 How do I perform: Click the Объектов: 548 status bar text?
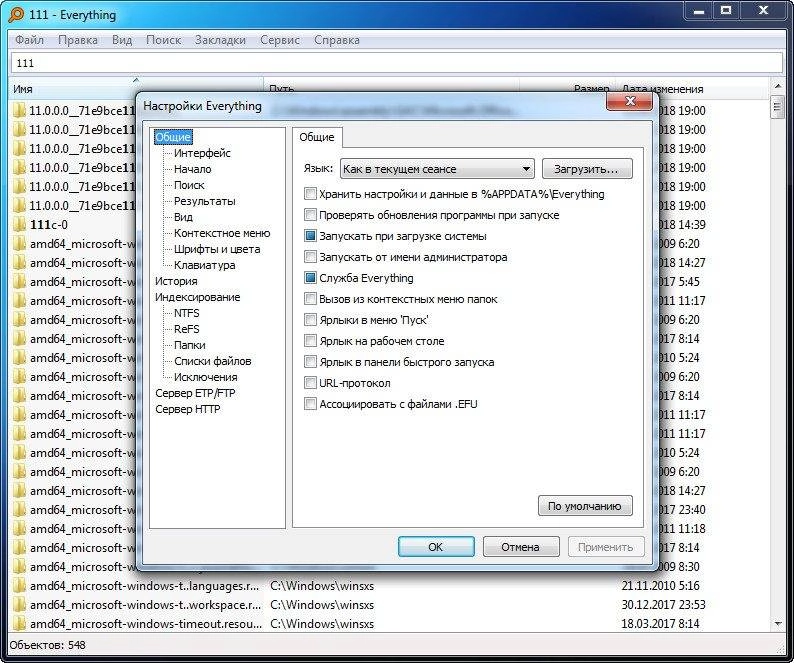[48, 645]
